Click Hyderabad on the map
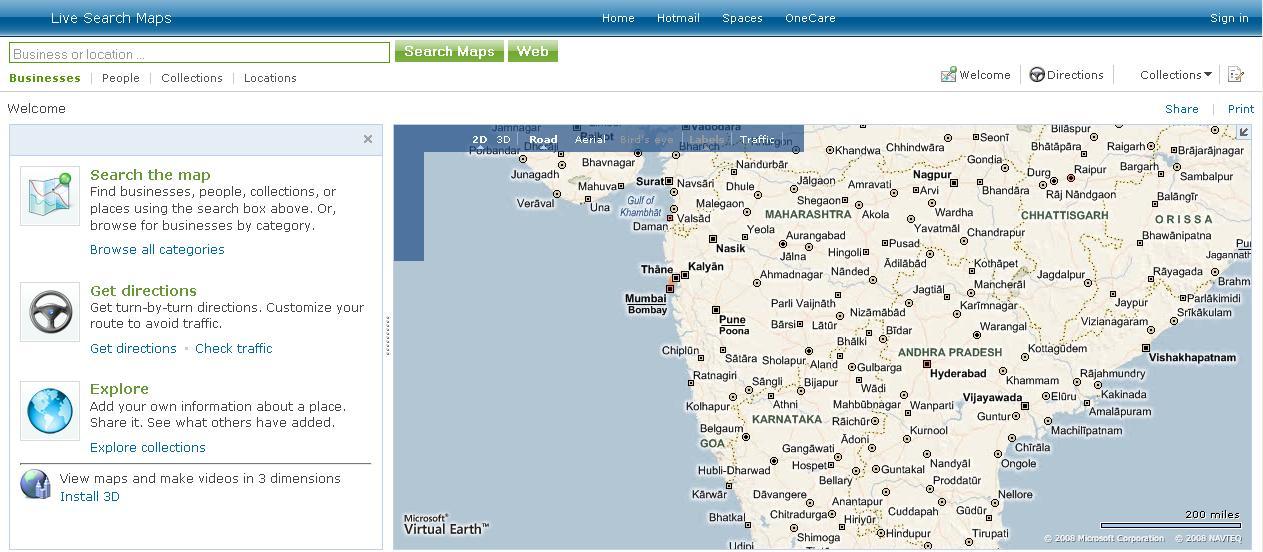 [x=958, y=374]
